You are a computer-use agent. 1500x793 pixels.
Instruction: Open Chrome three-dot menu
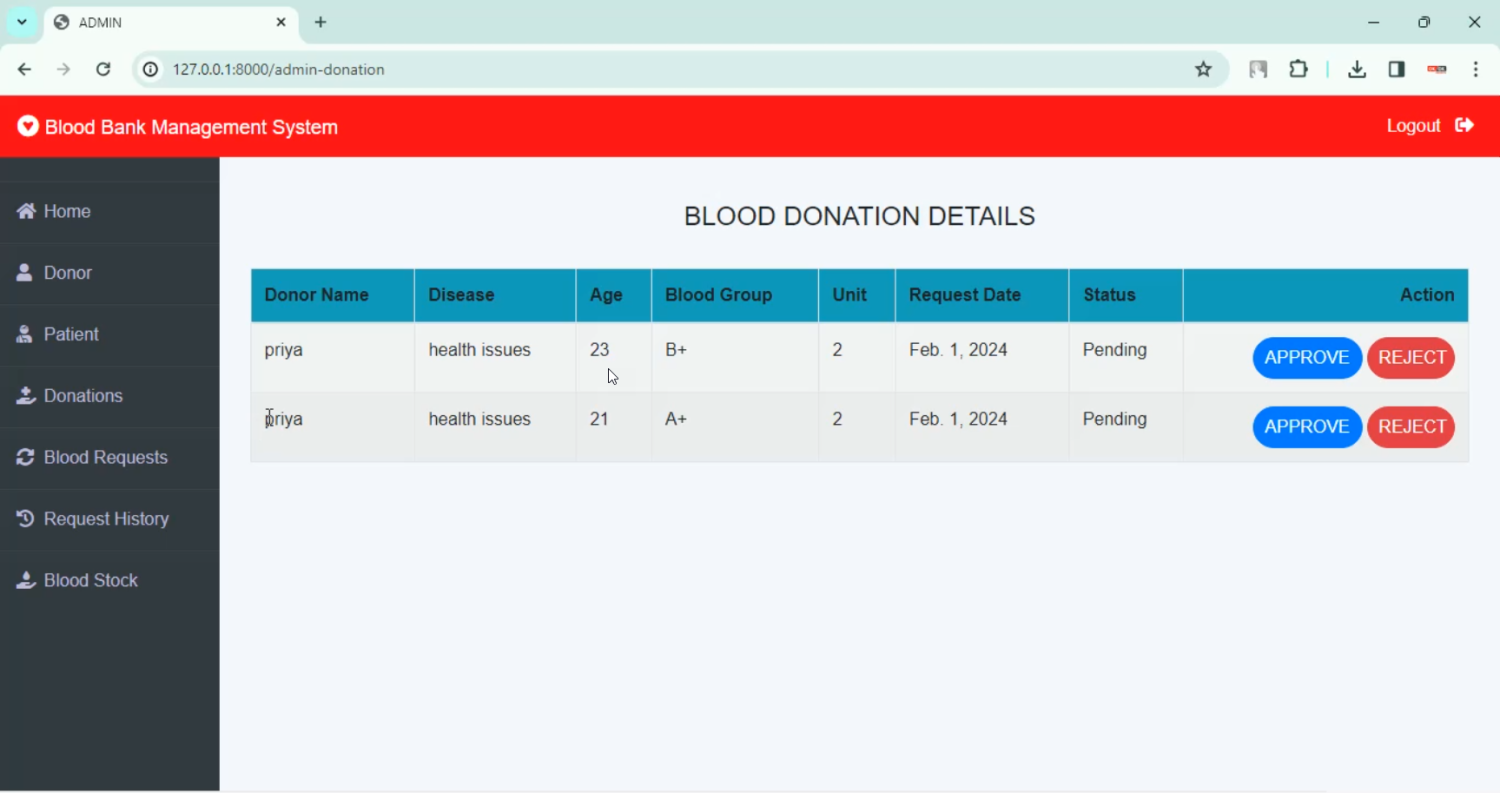[x=1476, y=69]
